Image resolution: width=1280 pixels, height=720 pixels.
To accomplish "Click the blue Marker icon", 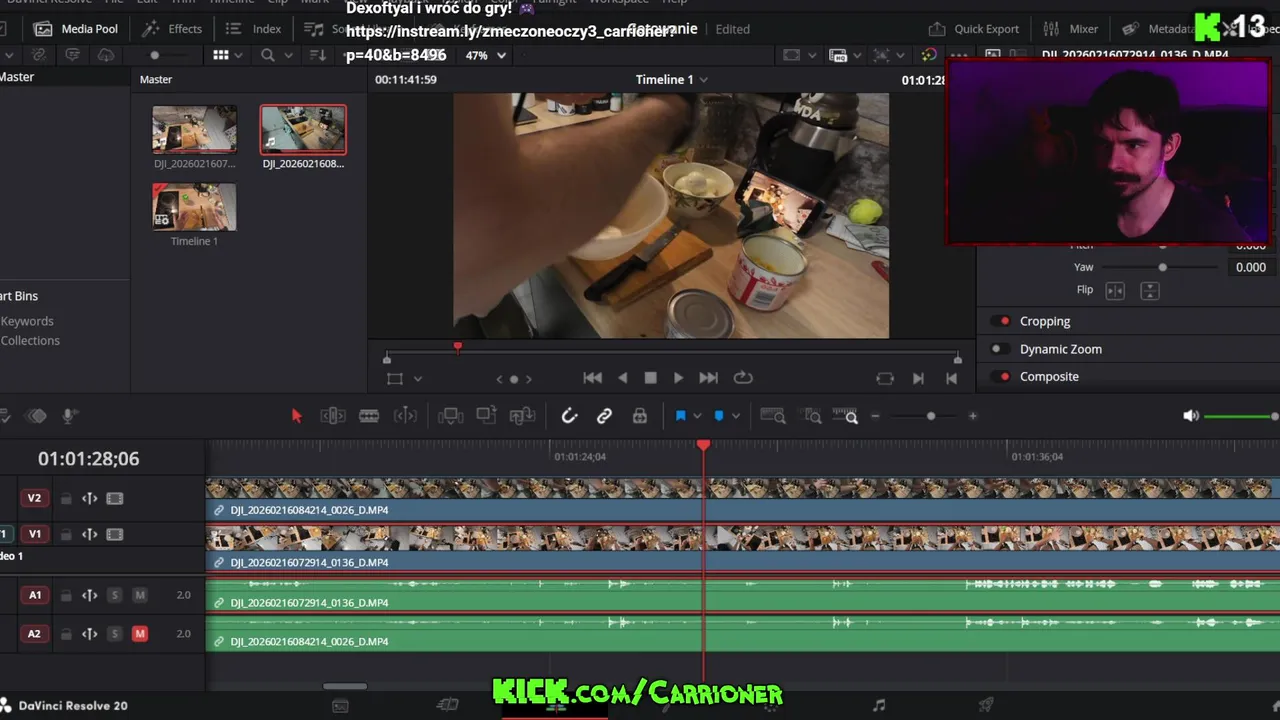I will [x=718, y=416].
